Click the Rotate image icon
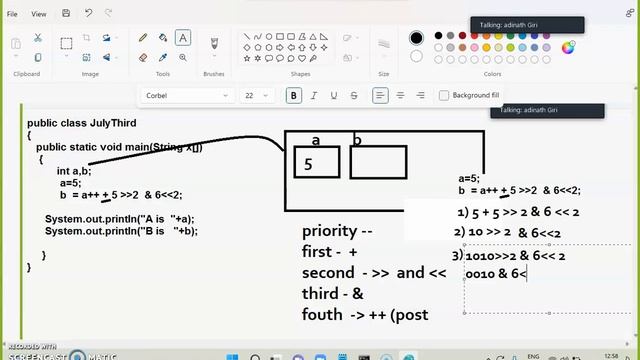Viewport: 640px width, 360px height. pyautogui.click(x=106, y=38)
